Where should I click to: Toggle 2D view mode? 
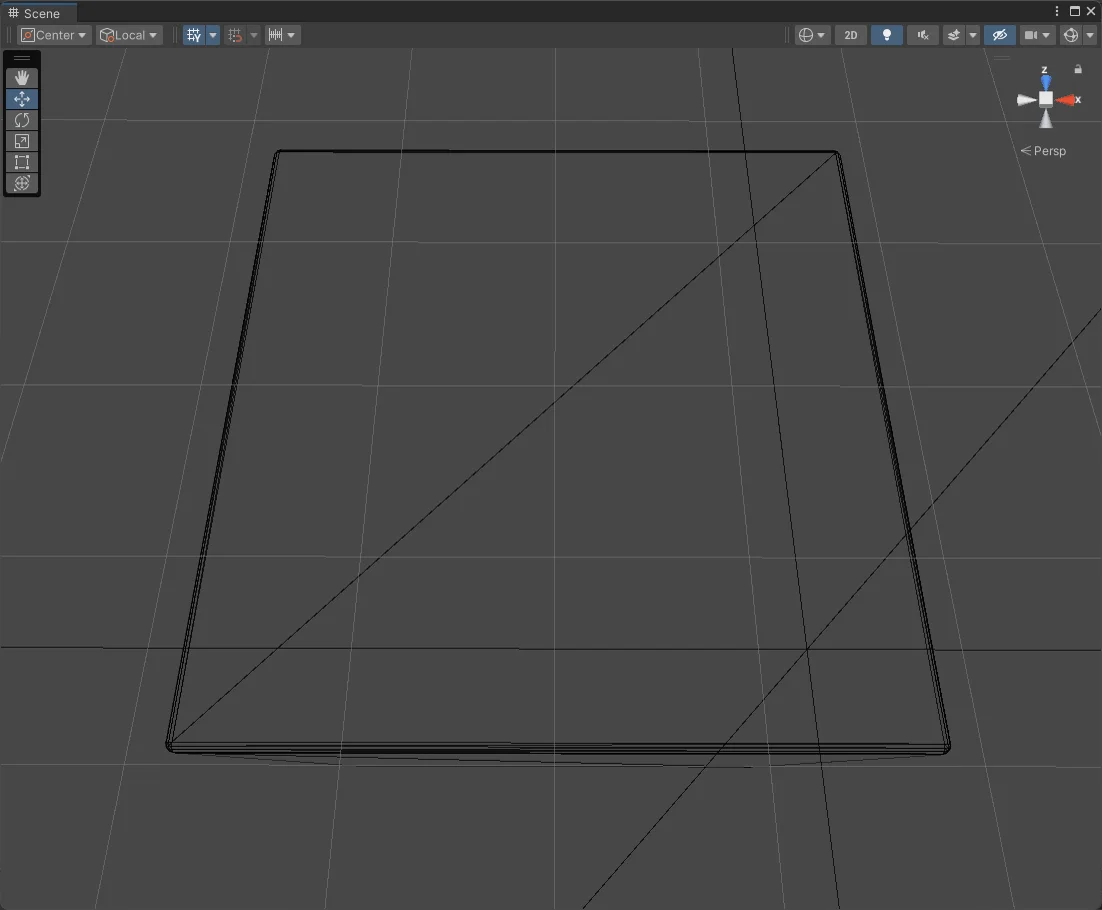coord(850,35)
